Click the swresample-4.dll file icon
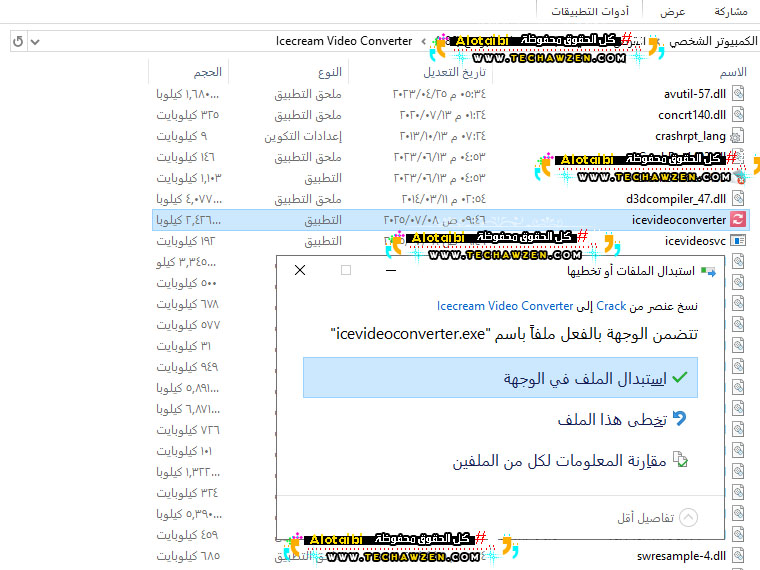760x570 pixels. click(x=738, y=555)
